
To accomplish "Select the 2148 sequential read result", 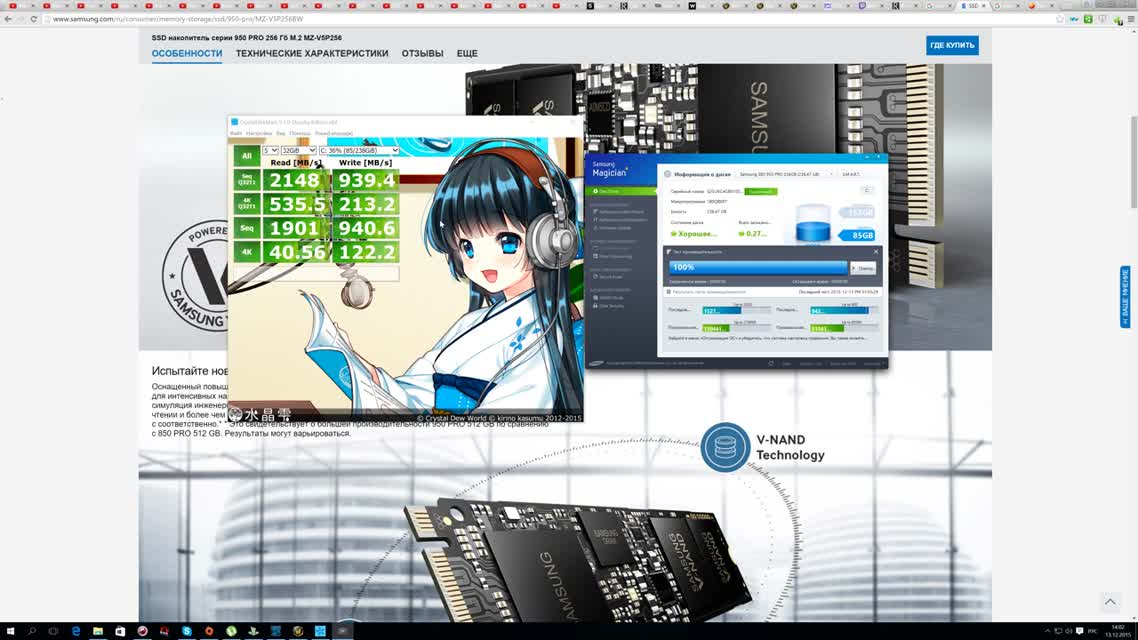I will pyautogui.click(x=295, y=180).
